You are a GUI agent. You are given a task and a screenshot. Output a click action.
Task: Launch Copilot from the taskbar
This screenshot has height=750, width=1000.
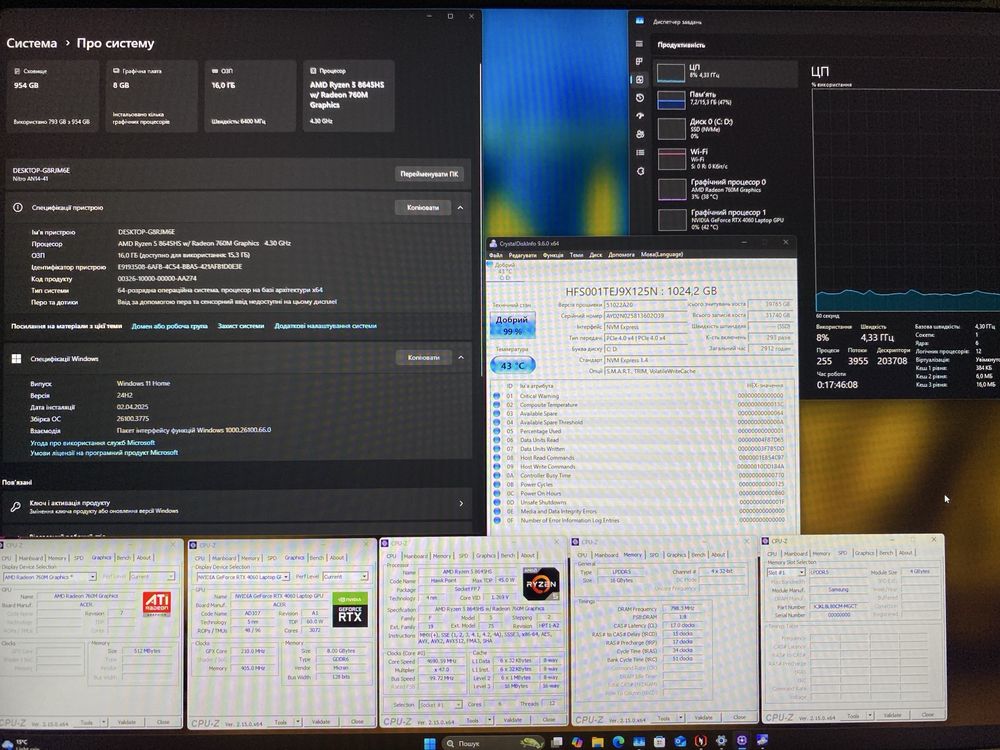point(577,742)
